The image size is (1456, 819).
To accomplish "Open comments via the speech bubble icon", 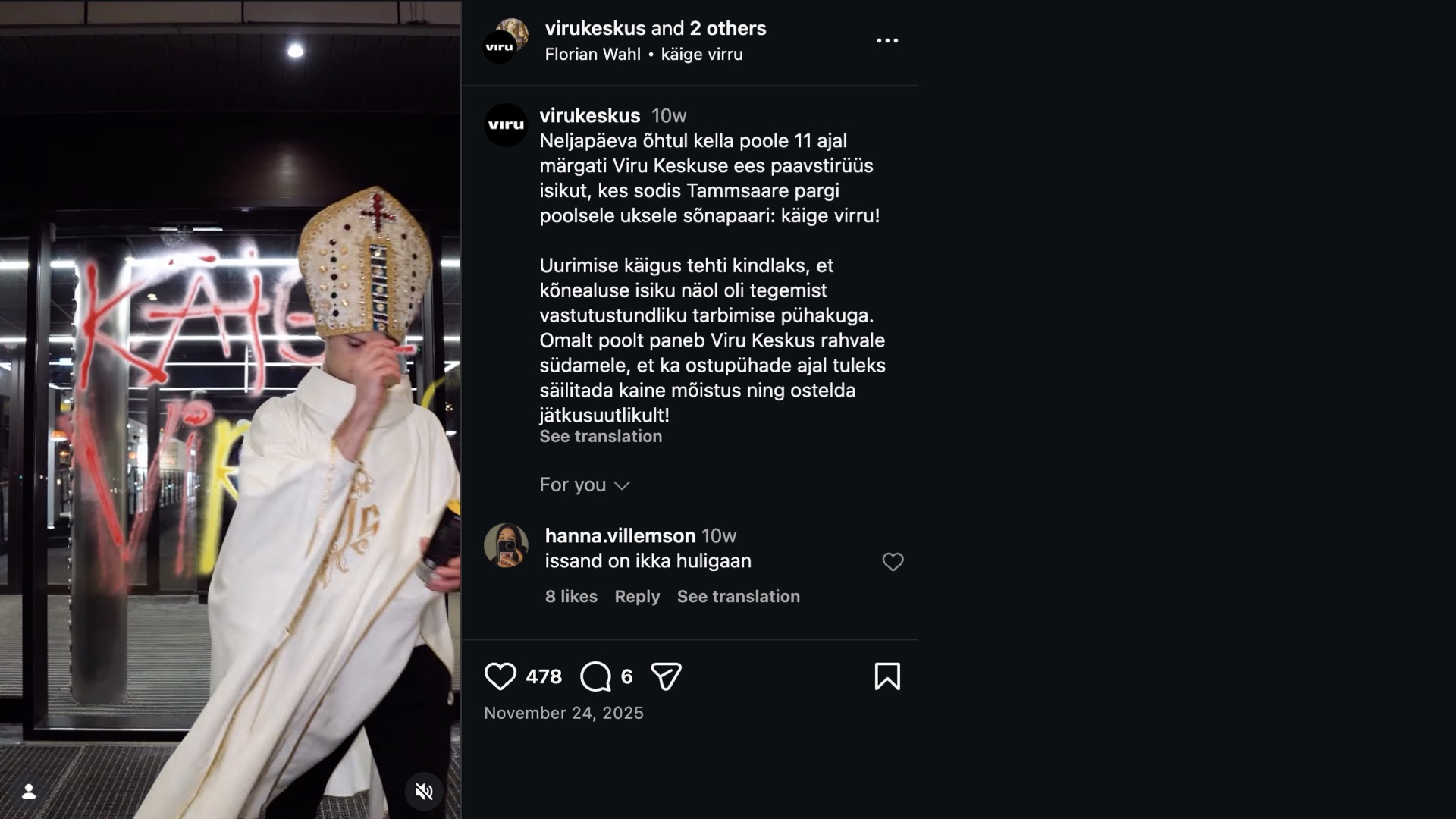I will (596, 676).
